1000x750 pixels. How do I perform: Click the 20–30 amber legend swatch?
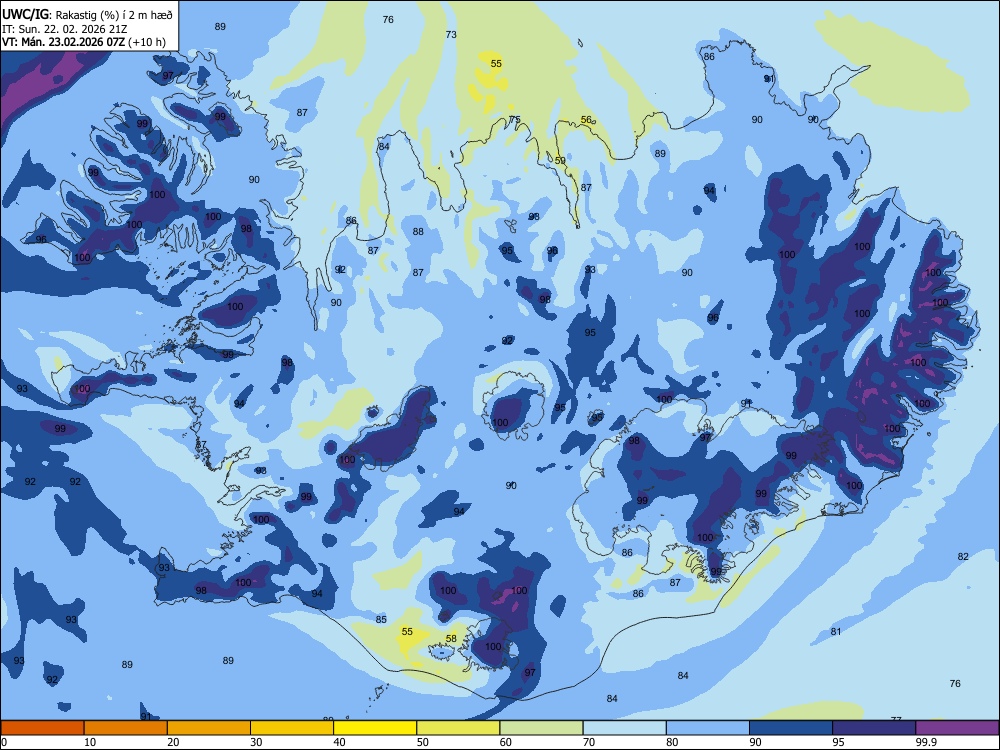[x=209, y=728]
